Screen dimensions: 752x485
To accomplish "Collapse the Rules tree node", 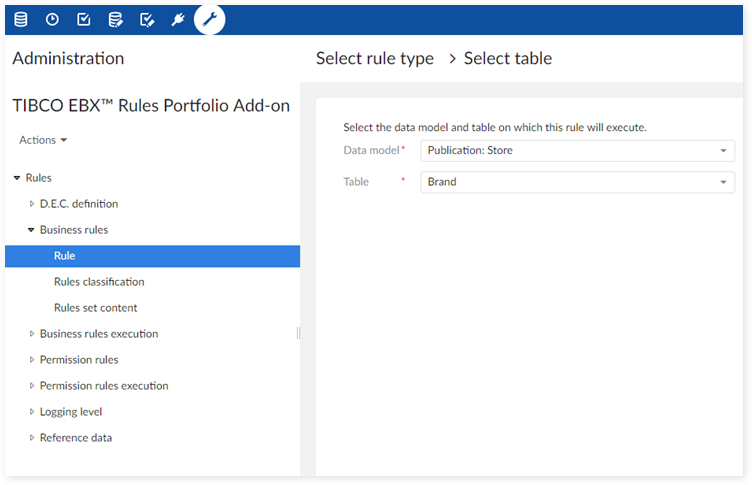I will (x=17, y=178).
